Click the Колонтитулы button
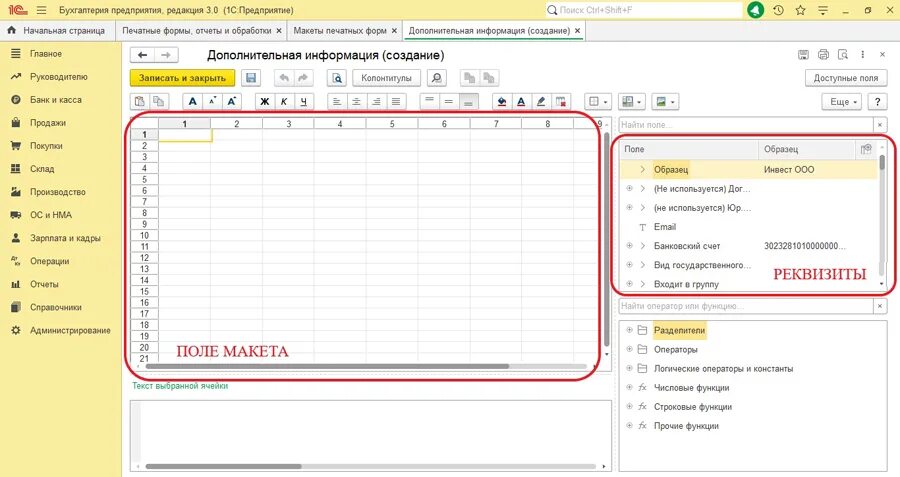The image size is (900, 477). tap(386, 77)
